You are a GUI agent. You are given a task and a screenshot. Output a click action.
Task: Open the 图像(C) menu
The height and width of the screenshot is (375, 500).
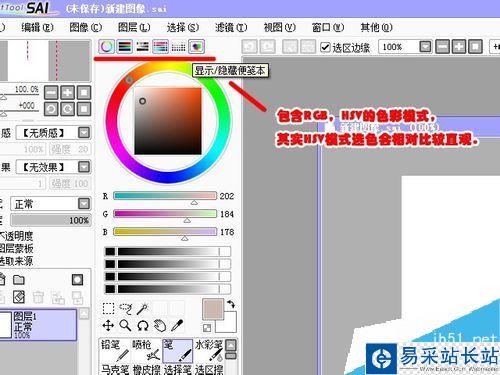pyautogui.click(x=86, y=27)
